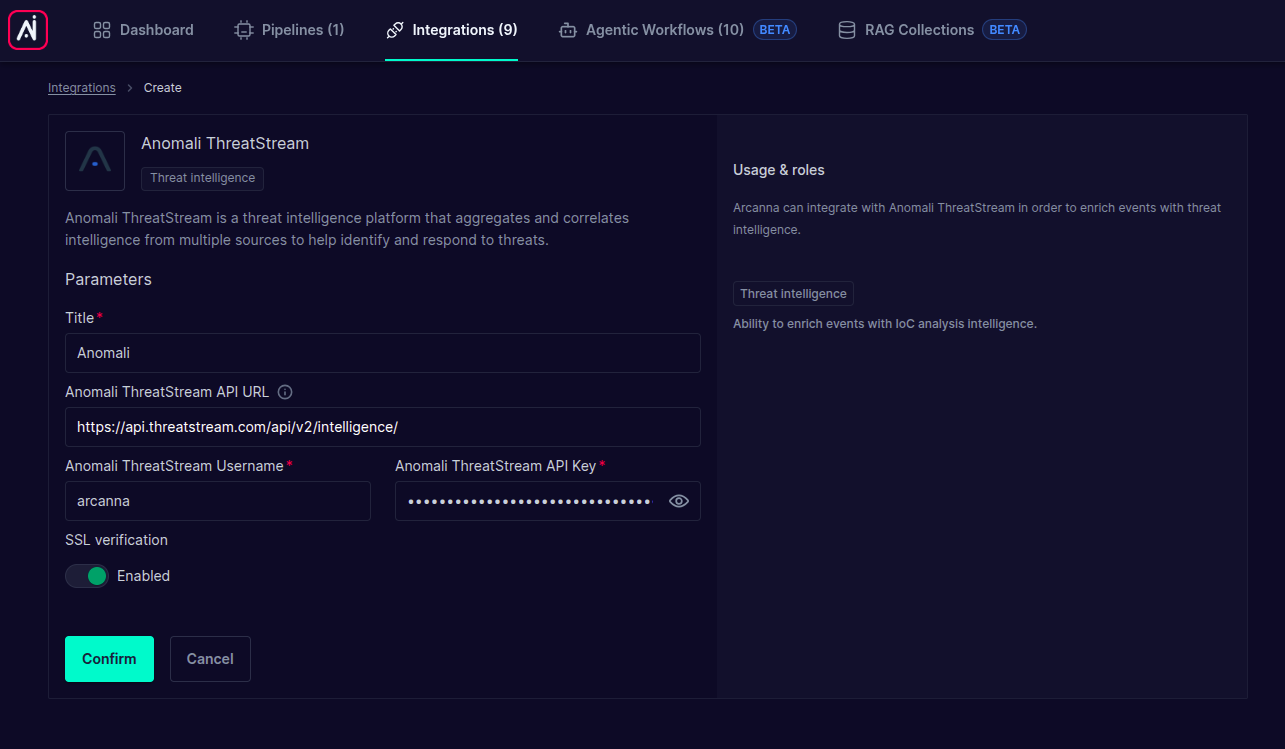The width and height of the screenshot is (1285, 749).
Task: Confirm the integration creation
Action: [109, 659]
